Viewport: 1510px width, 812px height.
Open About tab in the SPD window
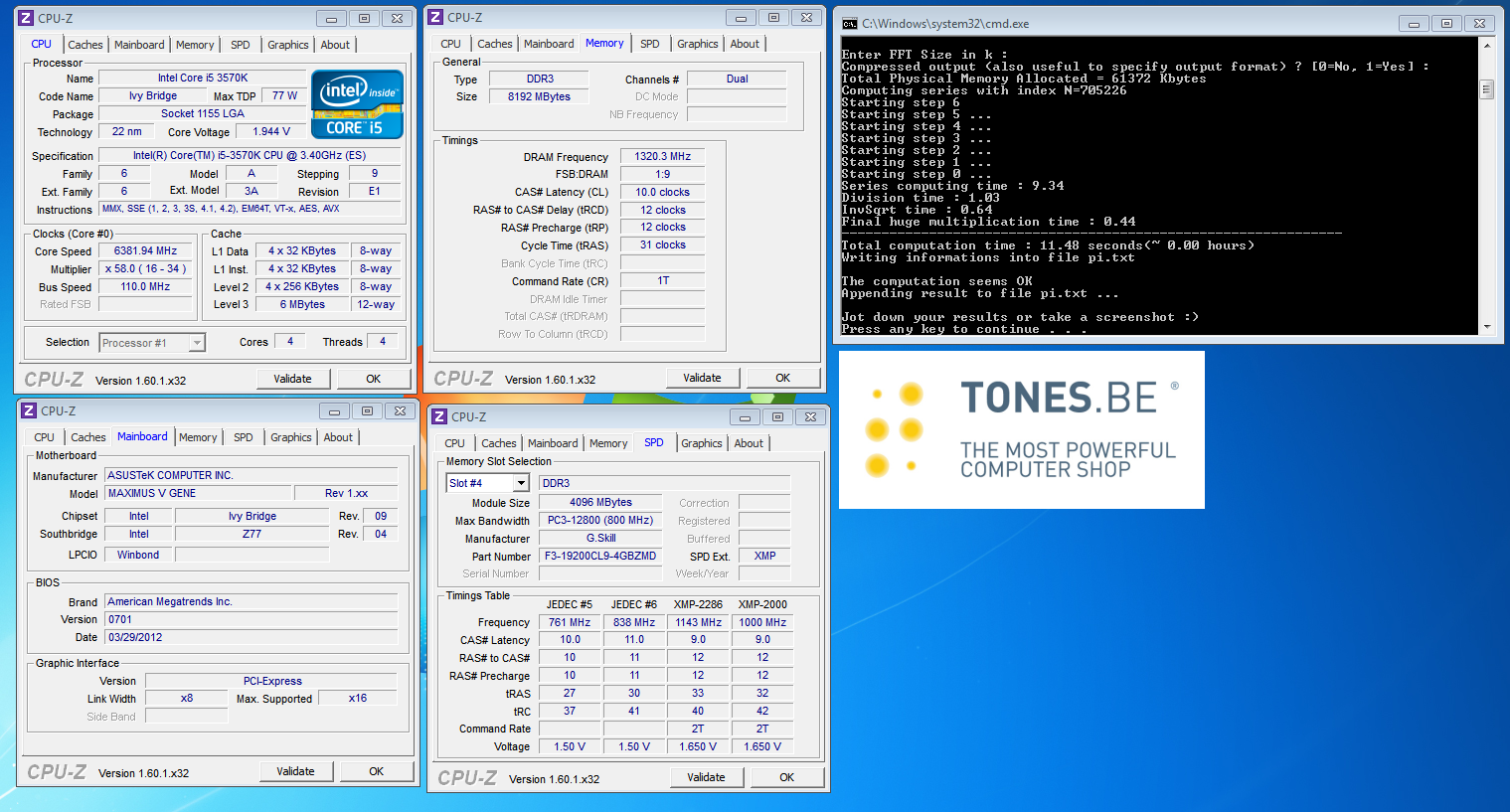pyautogui.click(x=749, y=443)
